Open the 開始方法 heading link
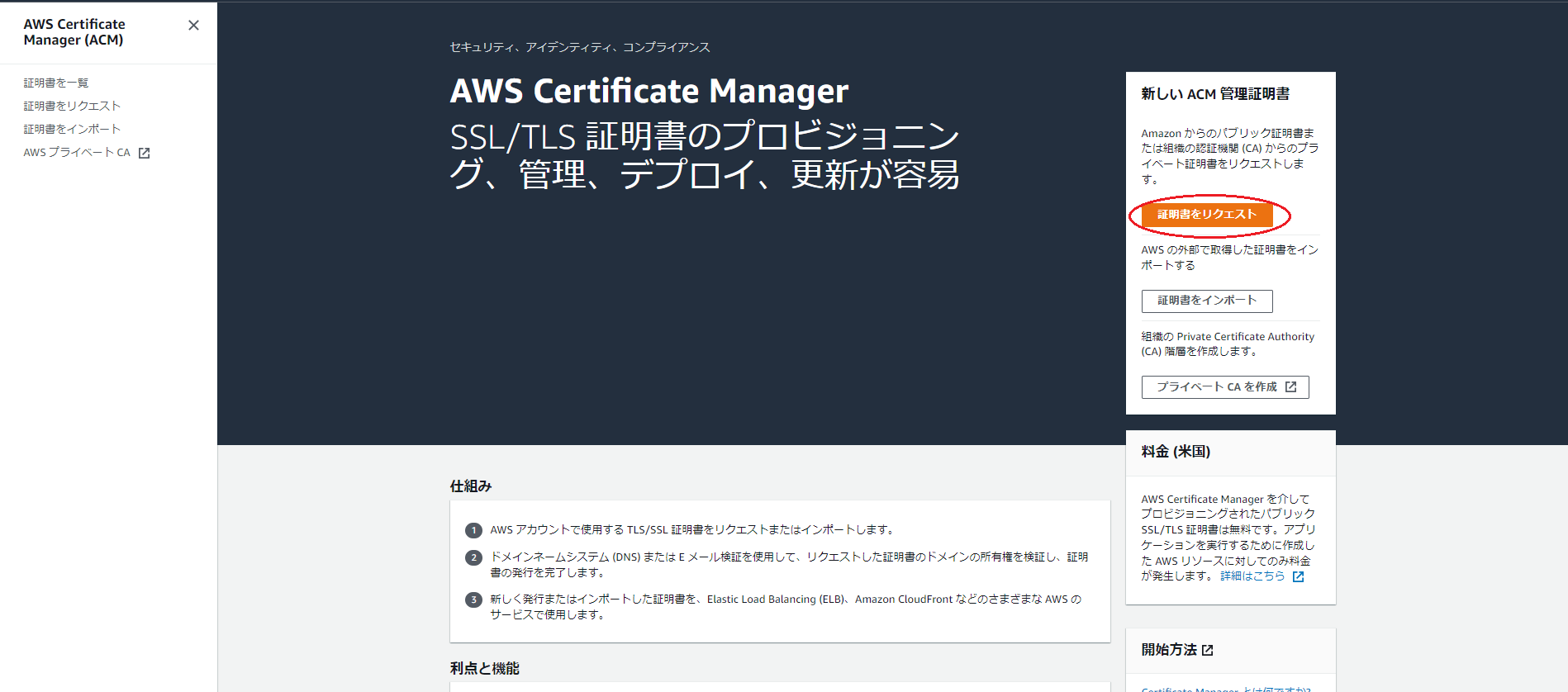The width and height of the screenshot is (1568, 692). (x=1169, y=650)
